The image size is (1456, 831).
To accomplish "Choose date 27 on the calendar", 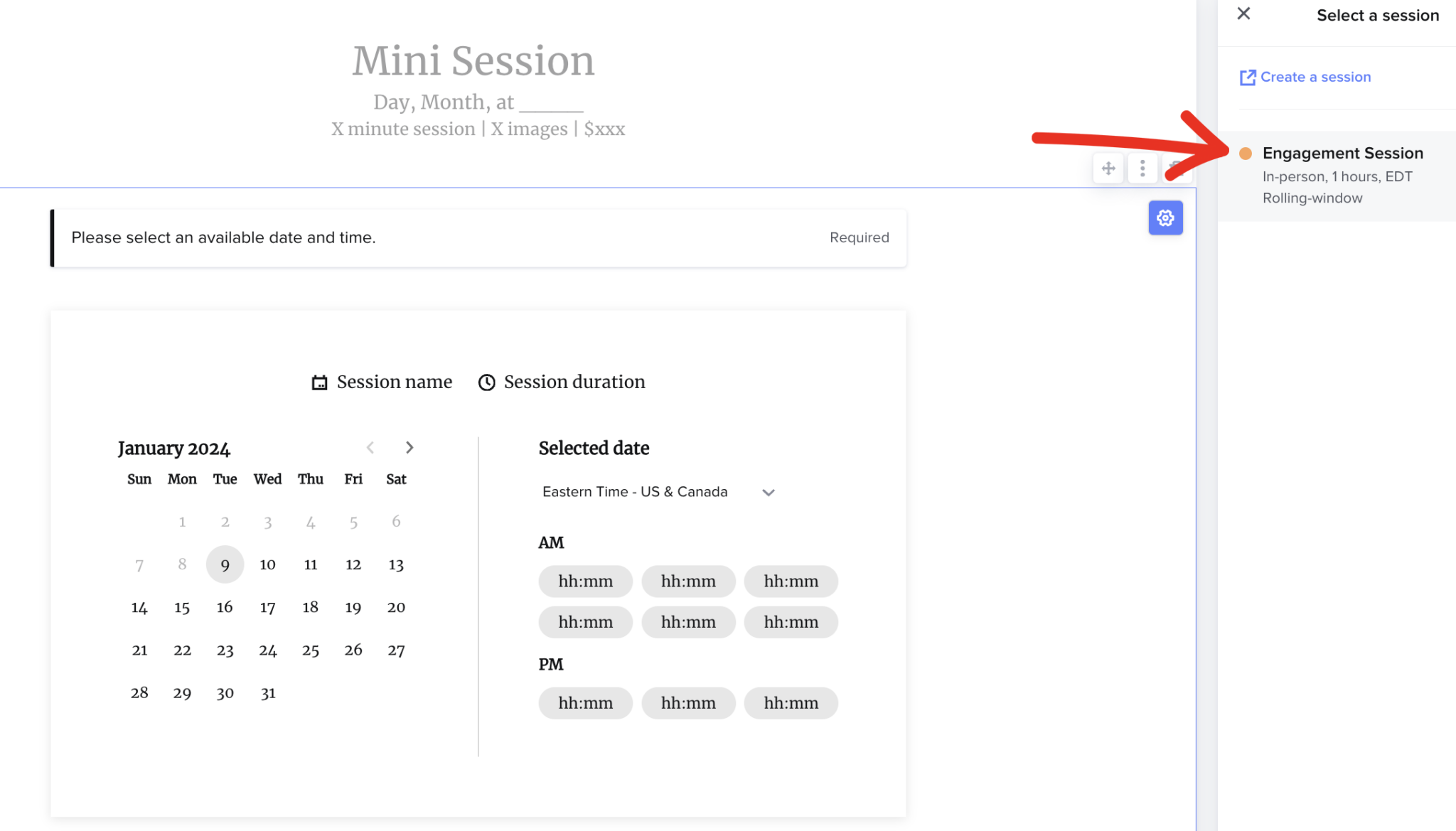I will point(396,650).
